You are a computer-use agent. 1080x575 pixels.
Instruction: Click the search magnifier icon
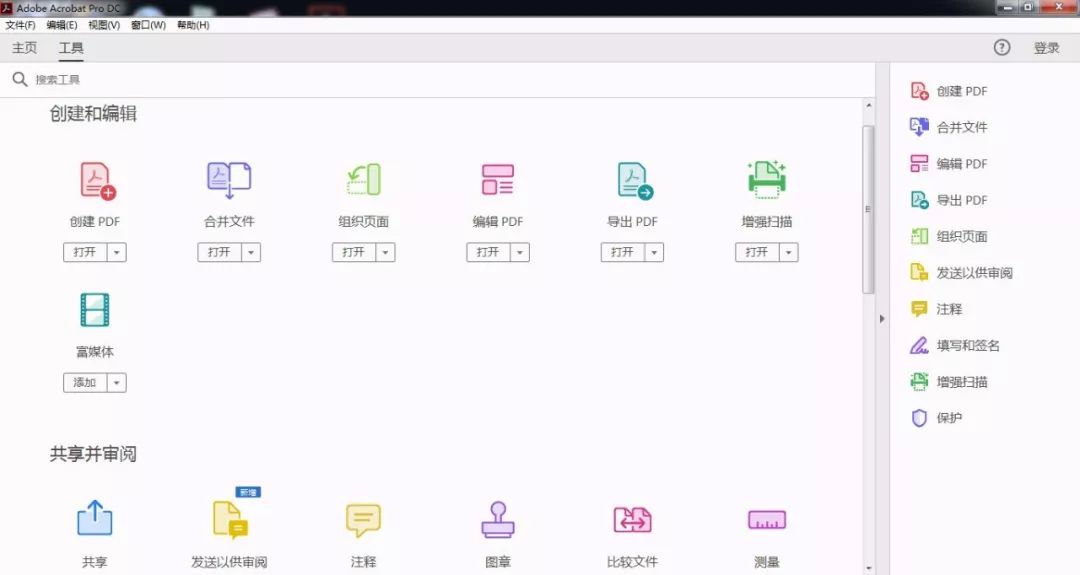[x=20, y=79]
